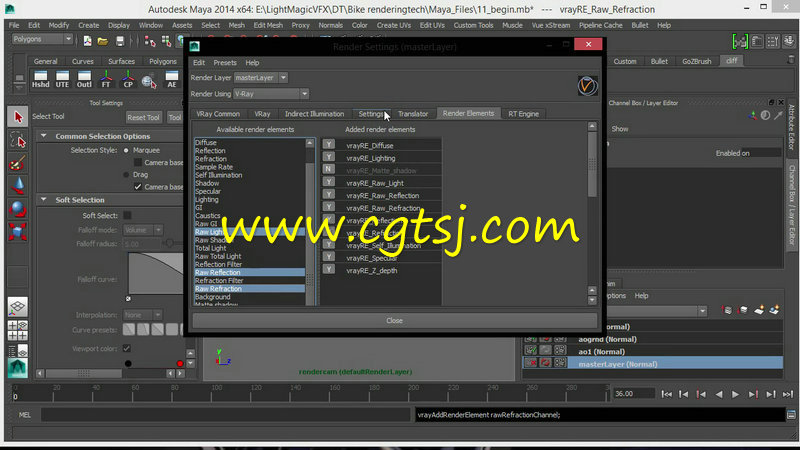Select the Scale tool cube icon

[18, 232]
